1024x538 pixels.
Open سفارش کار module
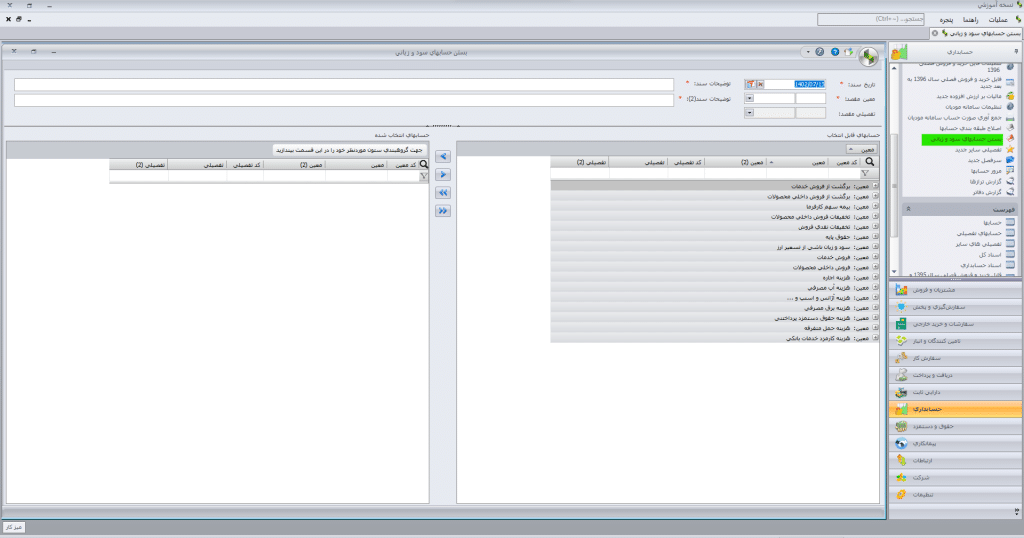coord(955,358)
